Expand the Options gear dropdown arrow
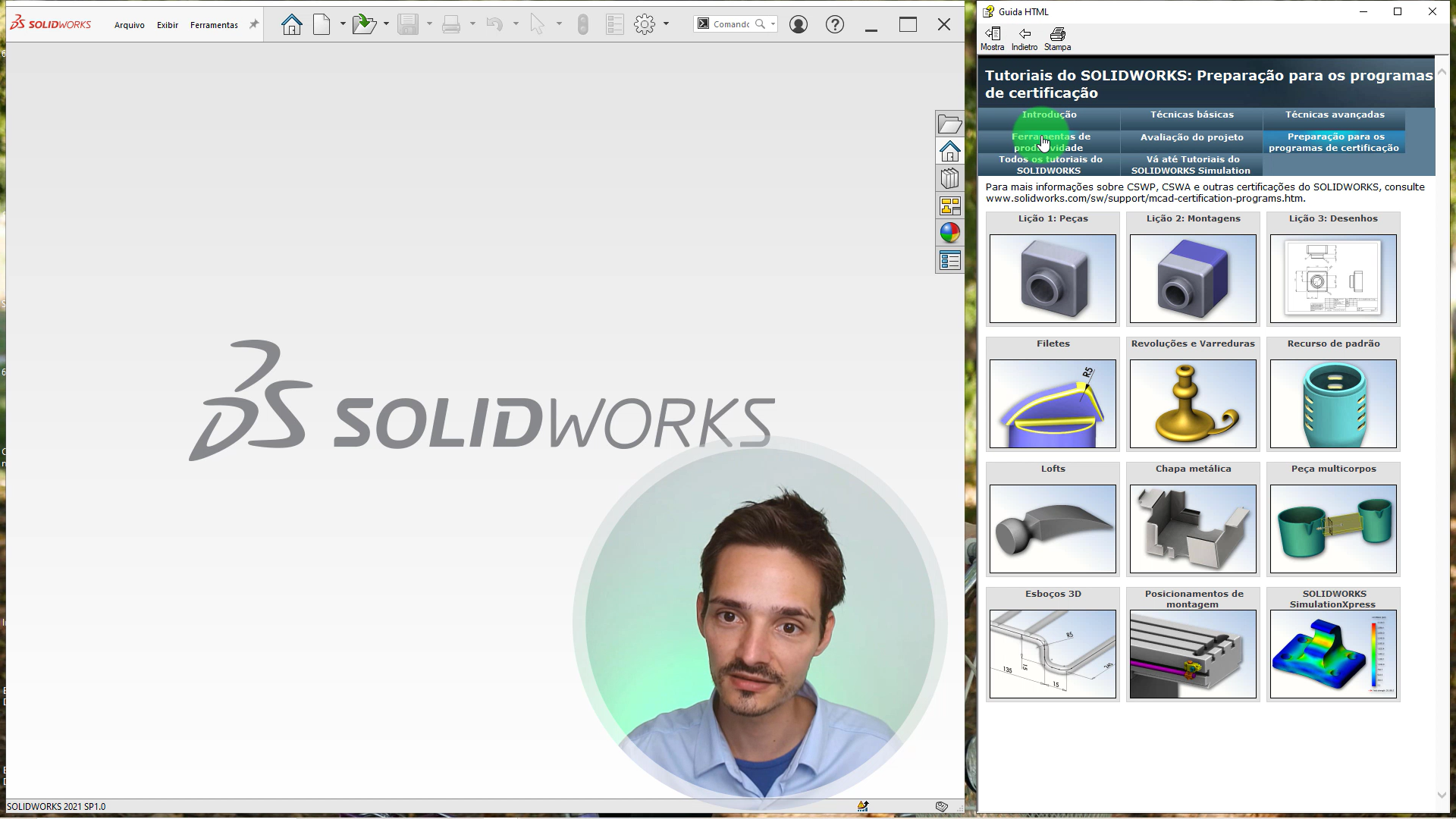 coord(666,25)
